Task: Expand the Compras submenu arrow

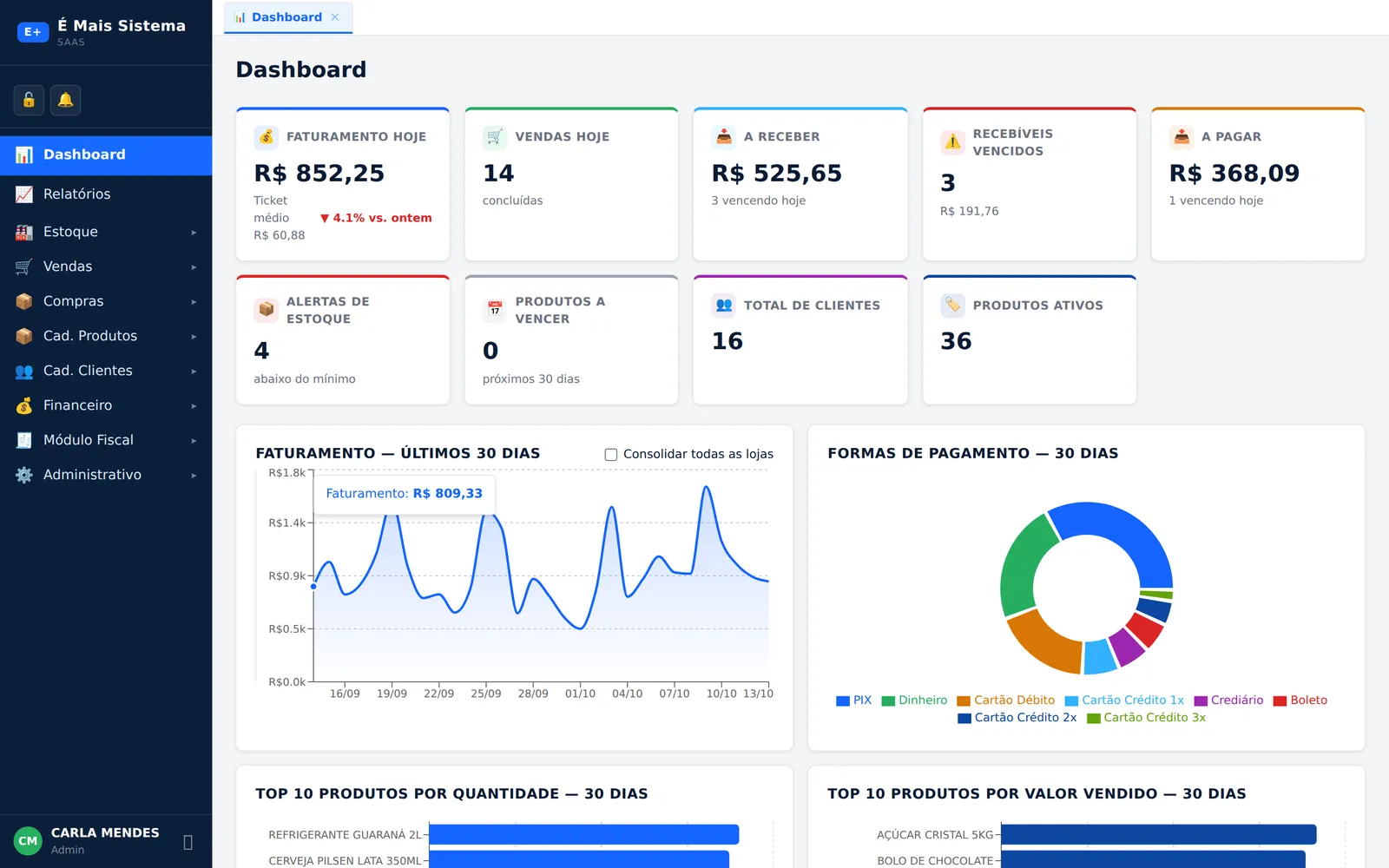Action: [x=194, y=302]
